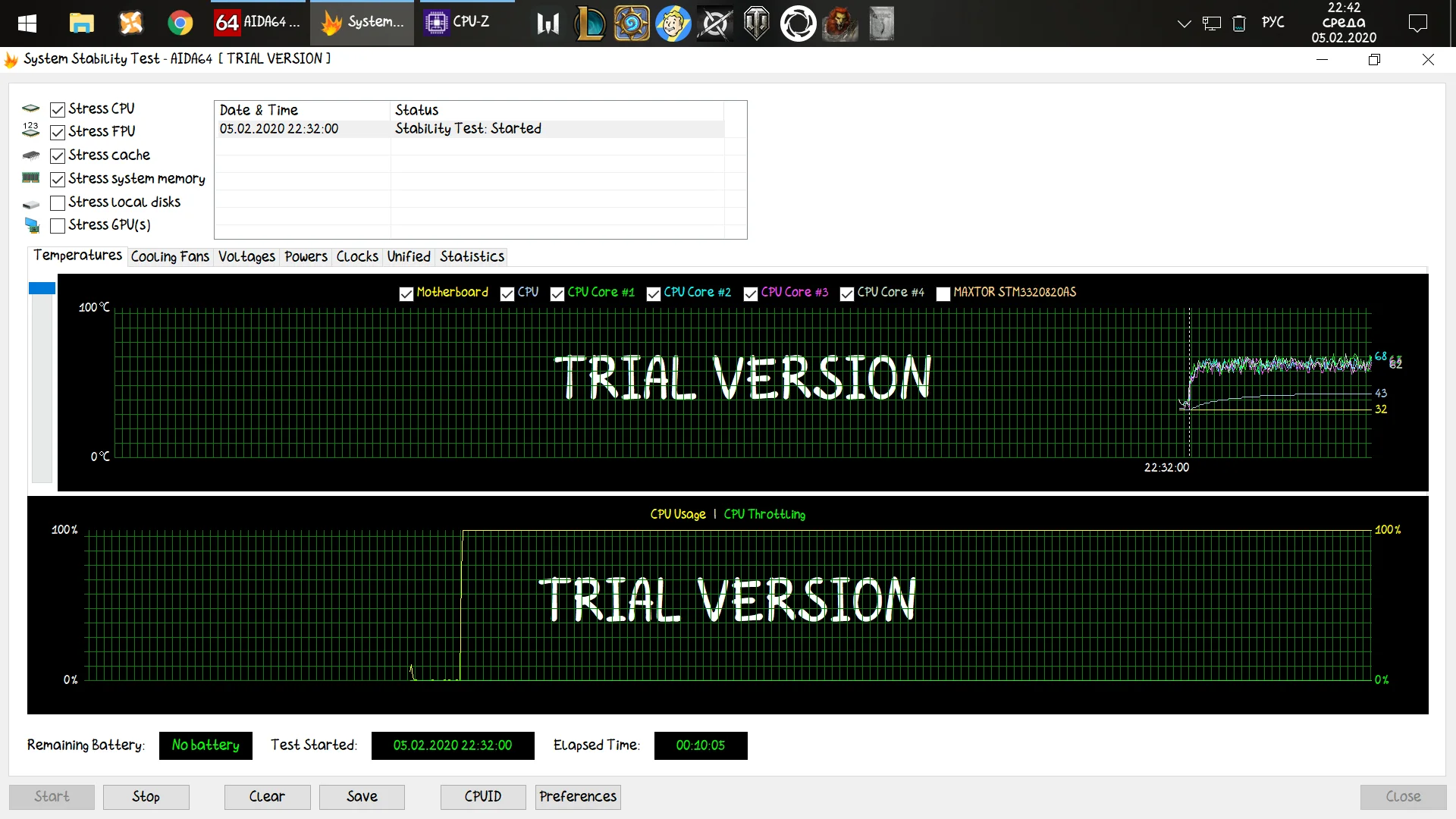Switch to AIDA64 main window taskbar button

click(258, 23)
